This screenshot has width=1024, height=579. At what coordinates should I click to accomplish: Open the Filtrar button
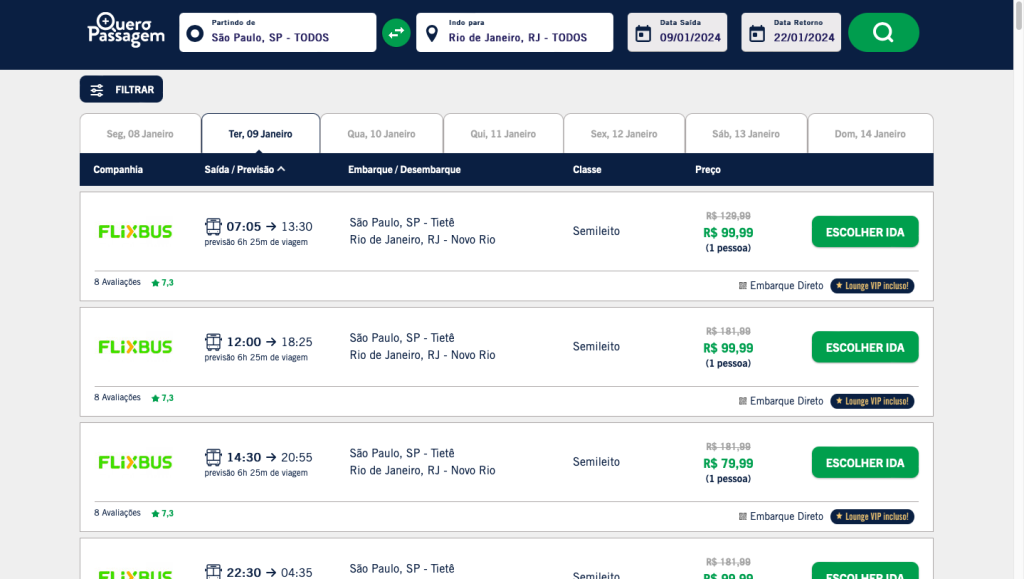(x=121, y=90)
